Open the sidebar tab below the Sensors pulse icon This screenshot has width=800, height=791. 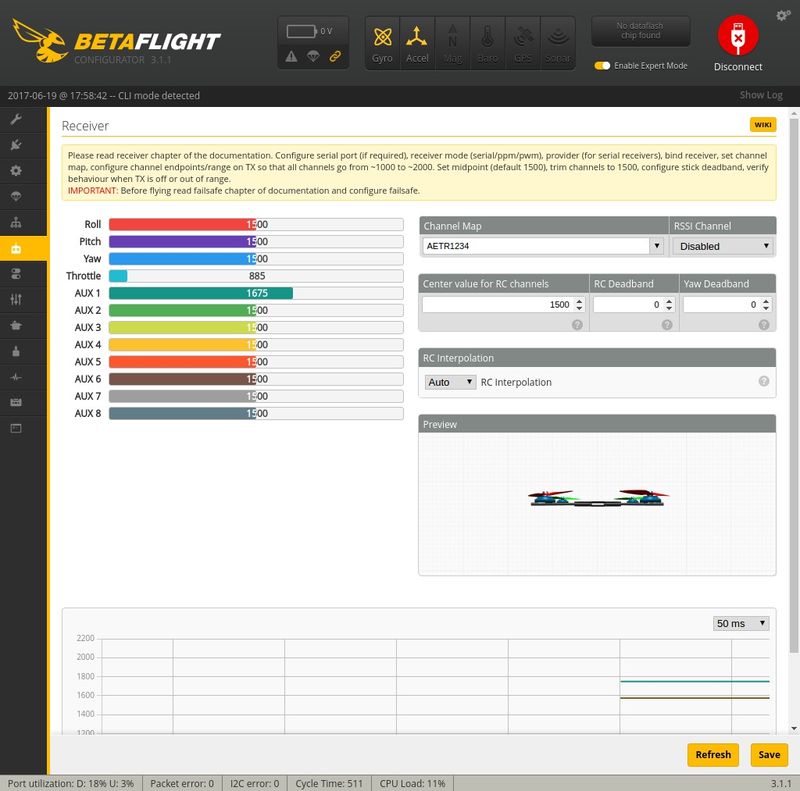16,403
